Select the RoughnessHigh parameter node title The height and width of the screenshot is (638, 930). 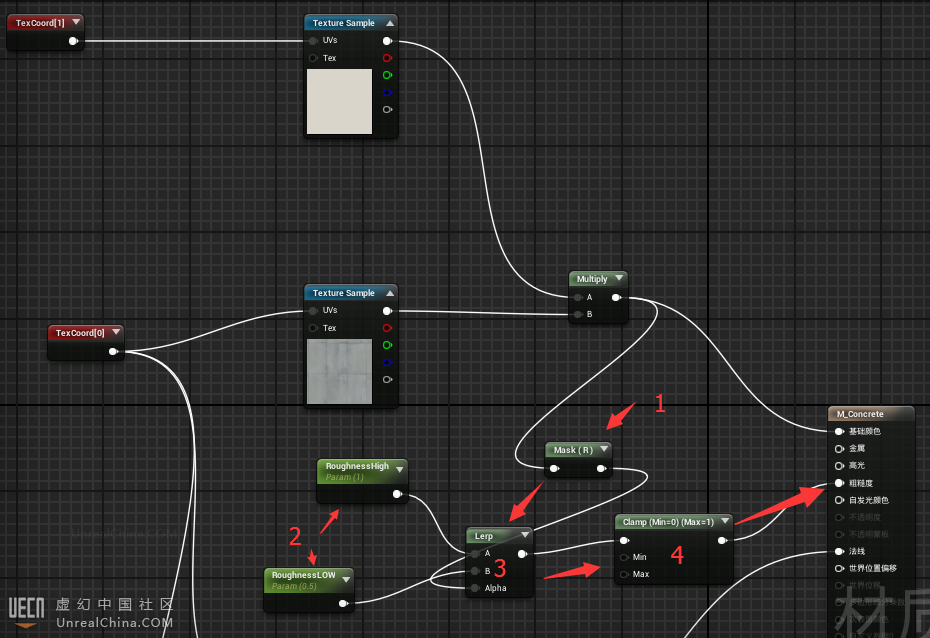point(356,466)
